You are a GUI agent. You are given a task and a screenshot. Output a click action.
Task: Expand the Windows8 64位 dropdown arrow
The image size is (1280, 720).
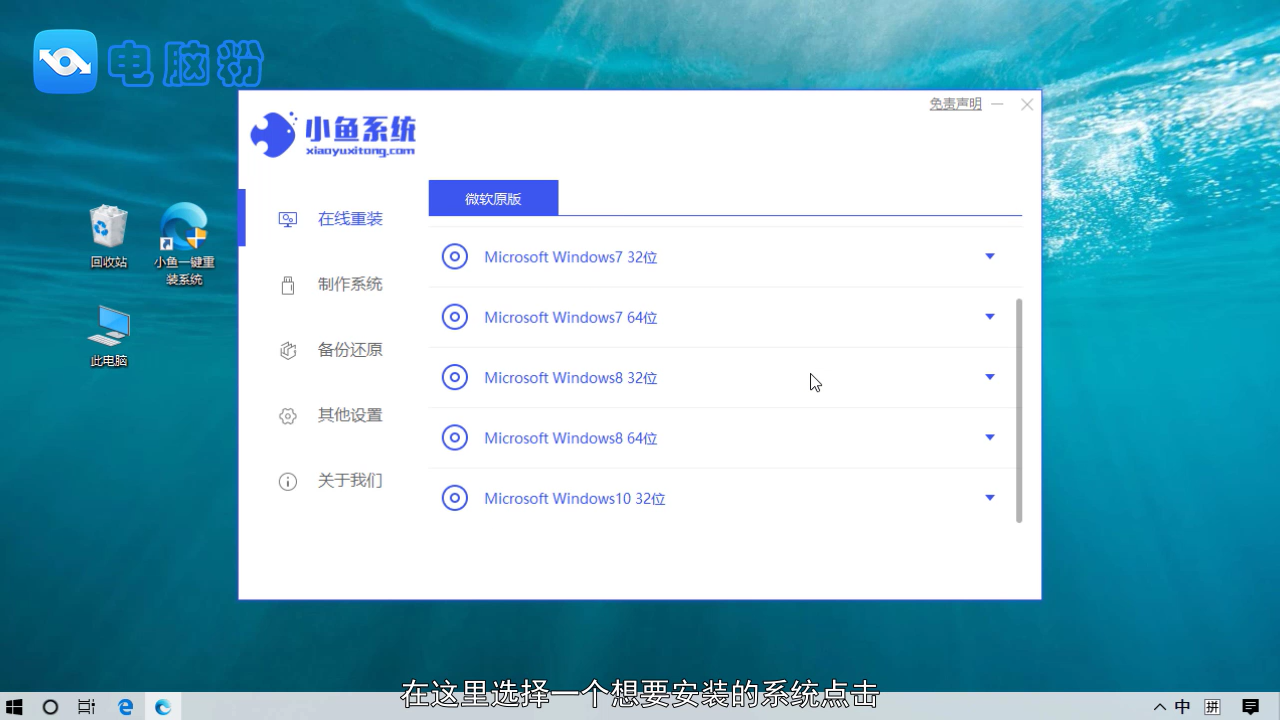(x=990, y=437)
